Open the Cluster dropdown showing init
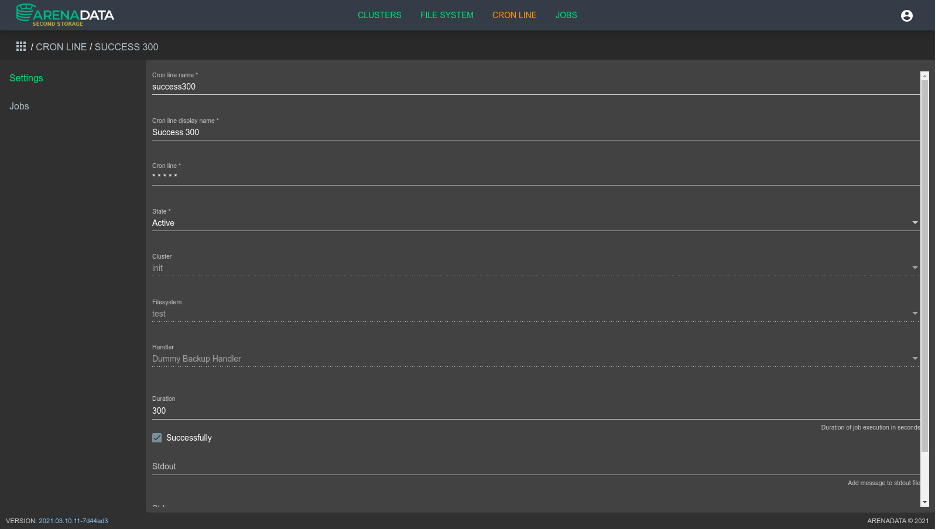 tap(535, 268)
